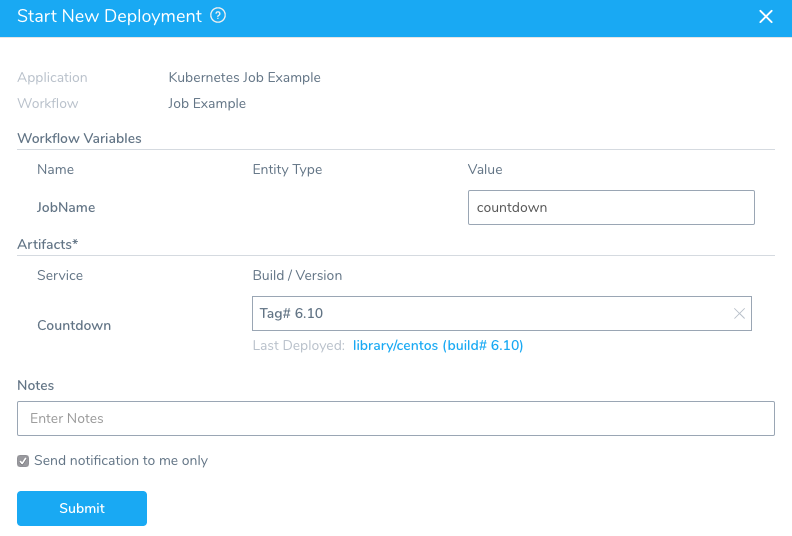
Task: Close the Start New Deployment dialog
Action: coord(766,17)
